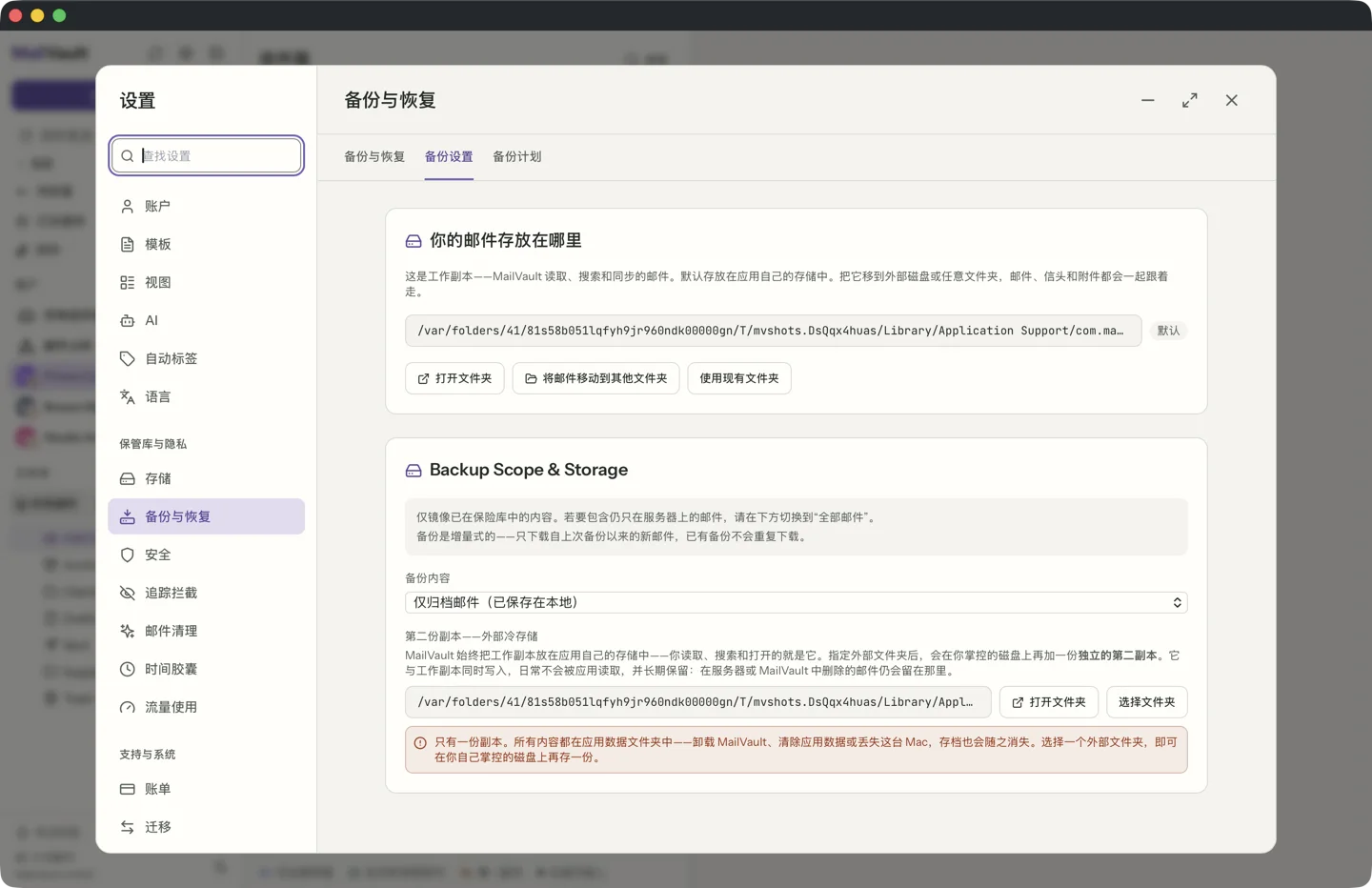1372x888 pixels.
Task: Select 自动标签 in the sidebar
Action: pos(206,358)
